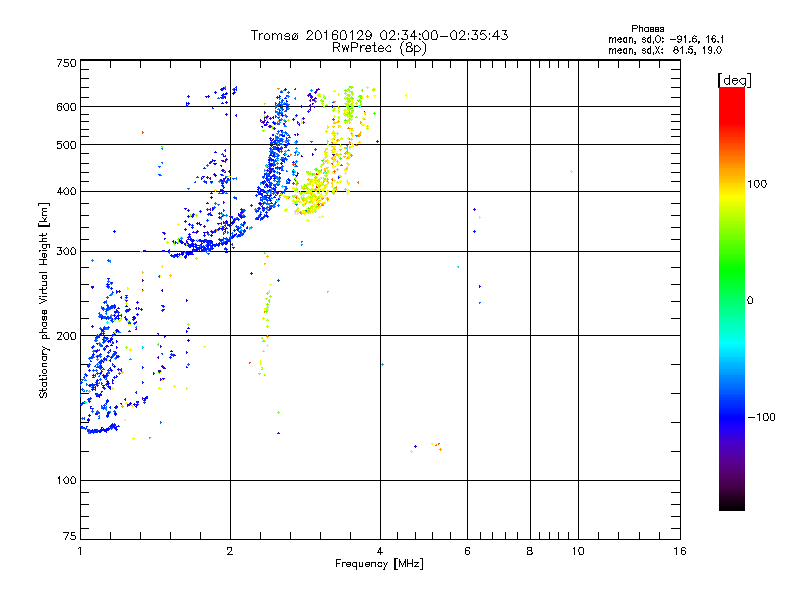Click the 'Phases' header label
This screenshot has width=800, height=600.
tap(647, 29)
